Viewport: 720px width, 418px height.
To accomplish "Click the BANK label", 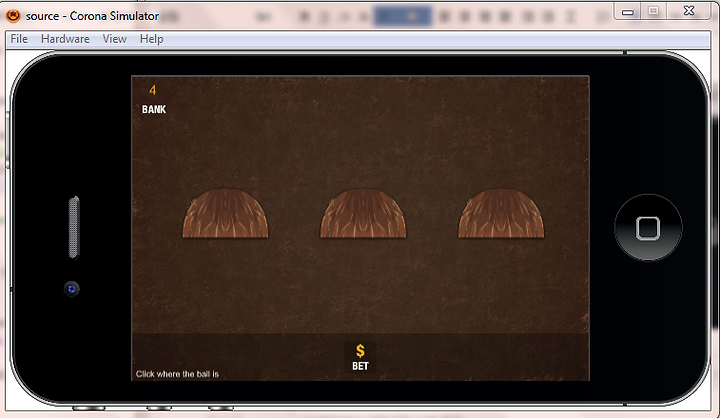I will point(154,109).
